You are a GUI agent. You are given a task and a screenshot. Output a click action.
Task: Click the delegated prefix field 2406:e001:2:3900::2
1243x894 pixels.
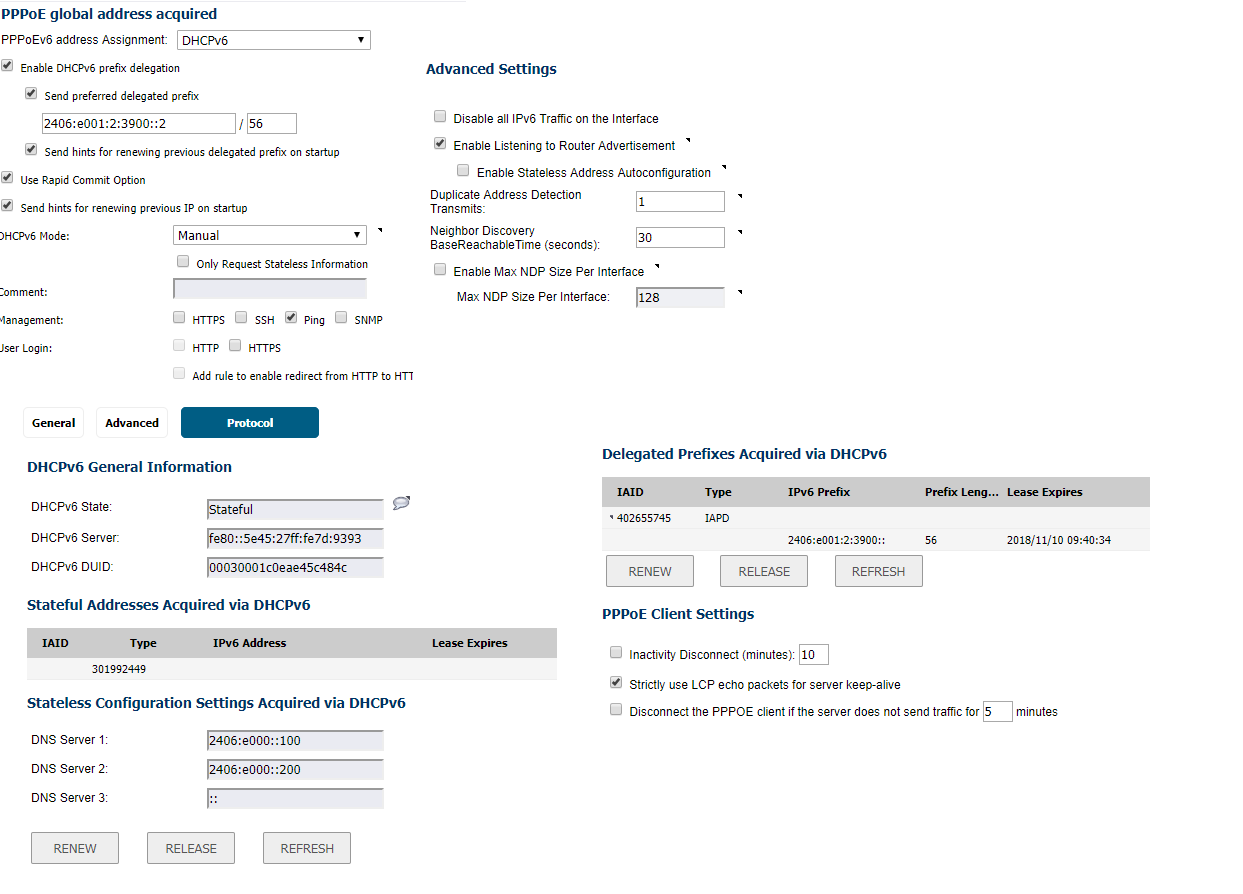(x=138, y=123)
